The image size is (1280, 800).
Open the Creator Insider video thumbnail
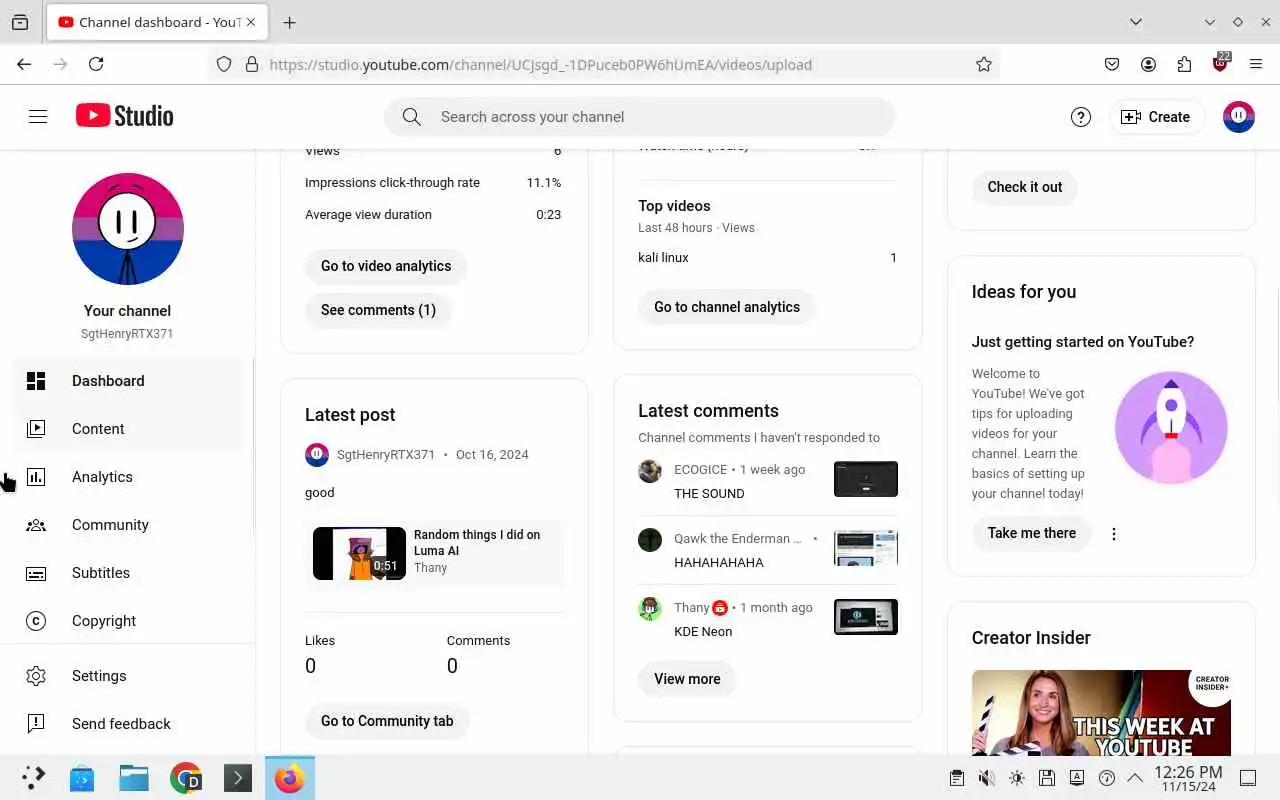tap(1101, 712)
